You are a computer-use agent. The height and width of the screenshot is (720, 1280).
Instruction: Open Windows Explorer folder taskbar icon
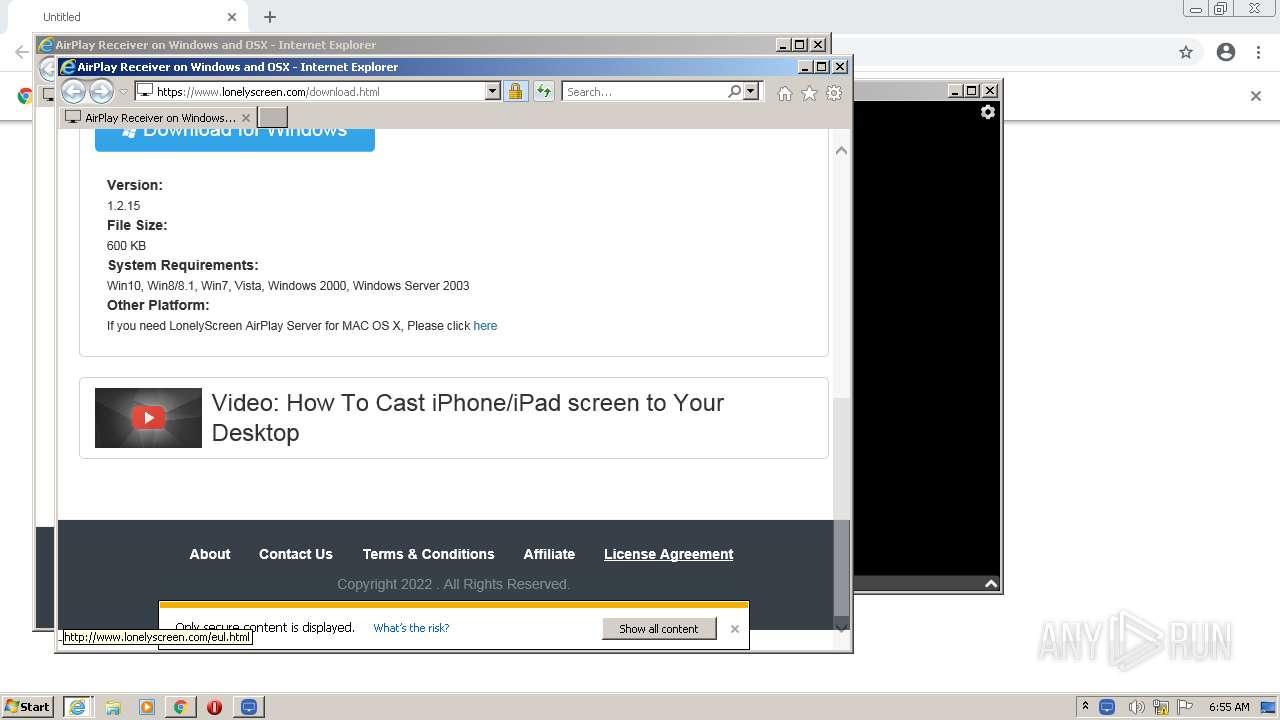click(113, 707)
